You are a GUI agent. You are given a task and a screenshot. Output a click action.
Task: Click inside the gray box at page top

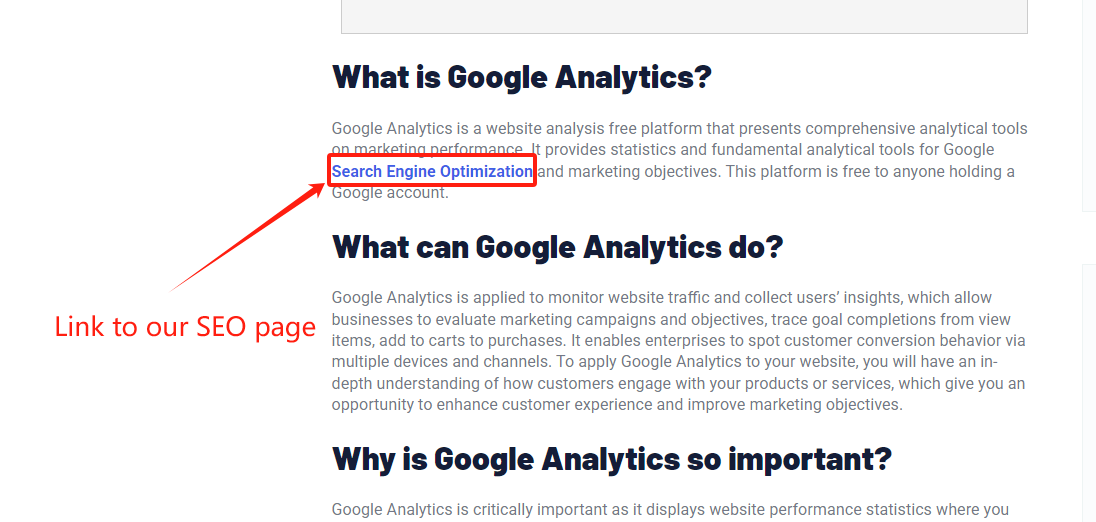(684, 16)
